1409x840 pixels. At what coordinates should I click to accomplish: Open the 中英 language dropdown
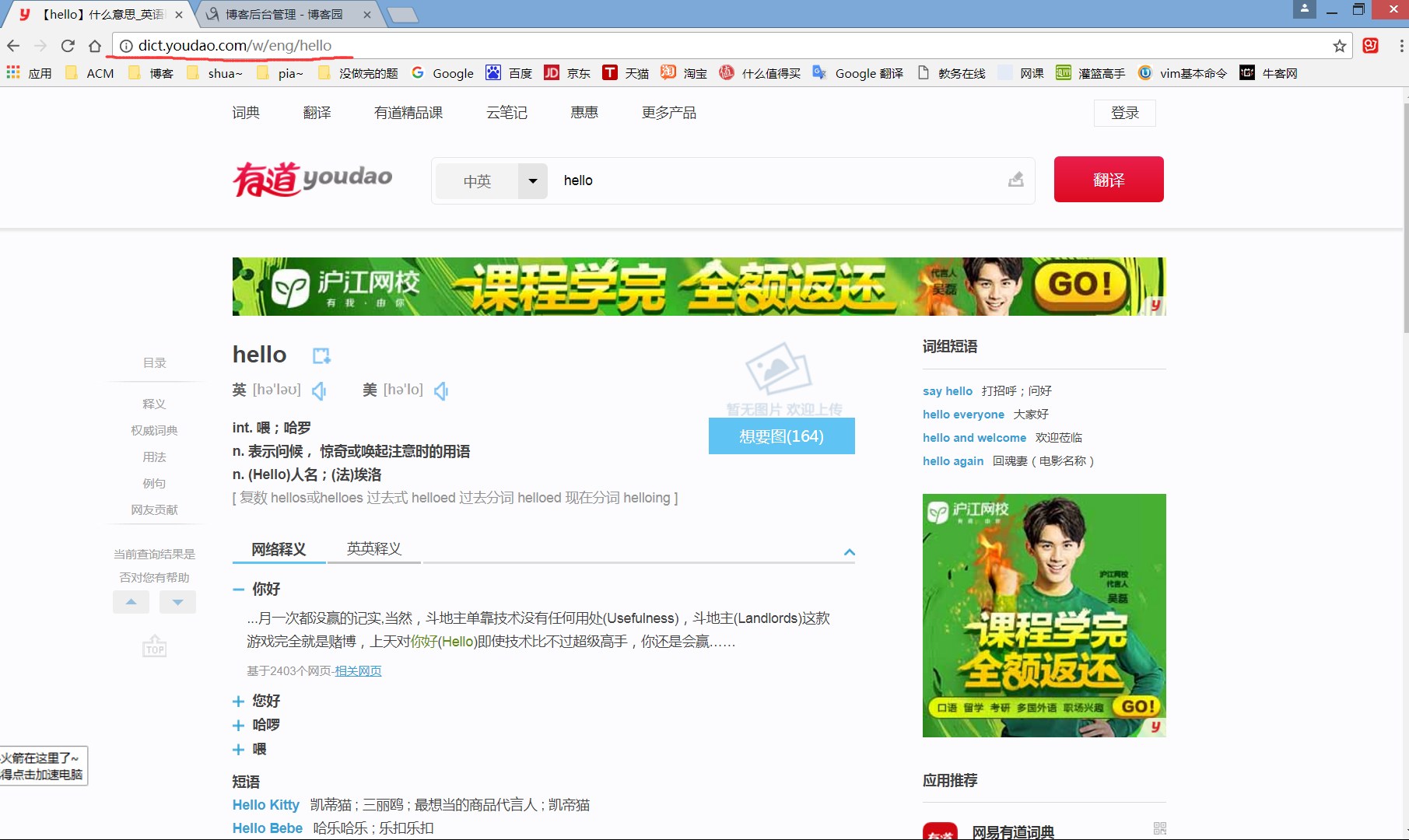pyautogui.click(x=492, y=180)
